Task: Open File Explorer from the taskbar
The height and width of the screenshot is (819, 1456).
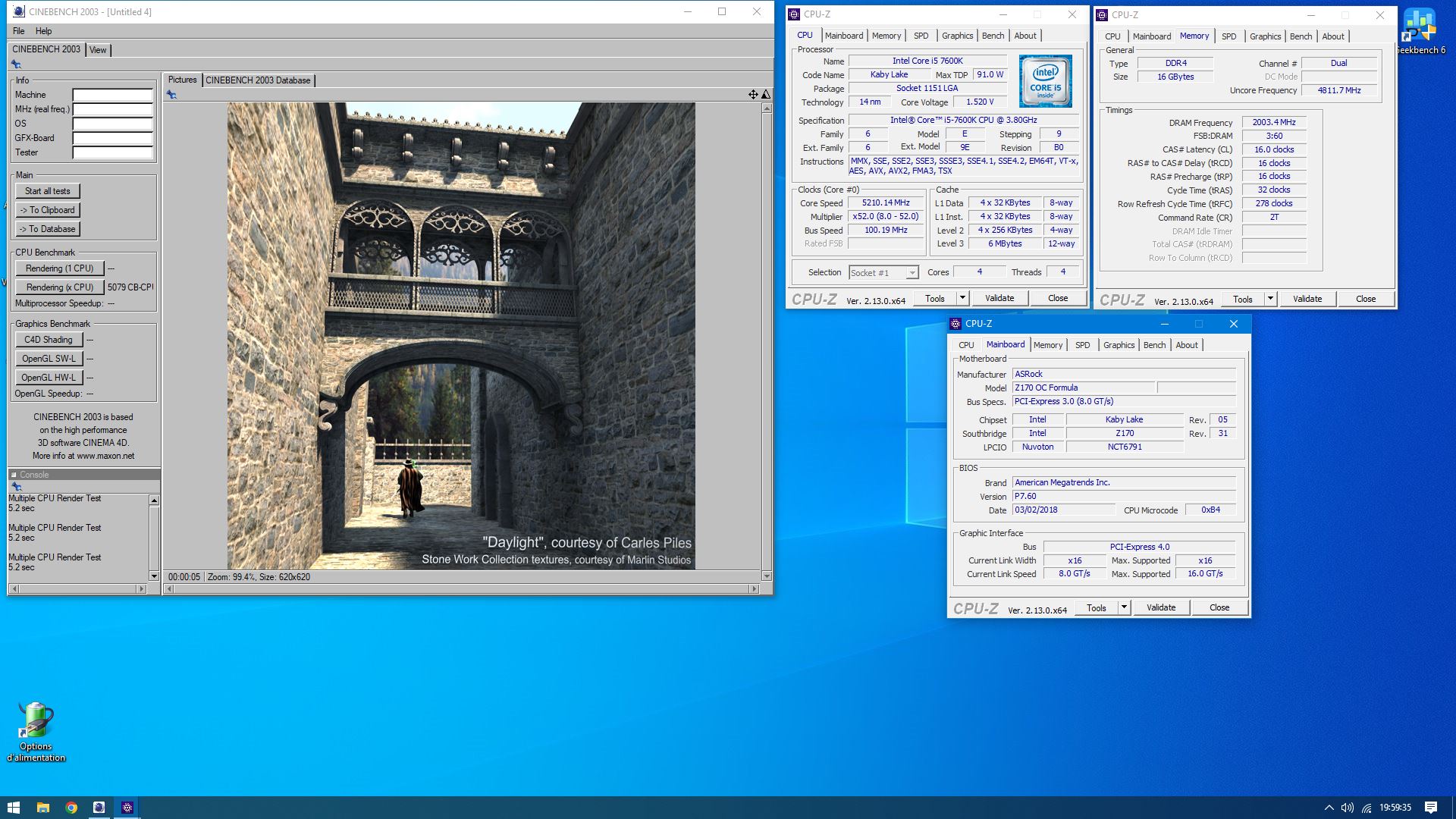Action: click(x=42, y=808)
